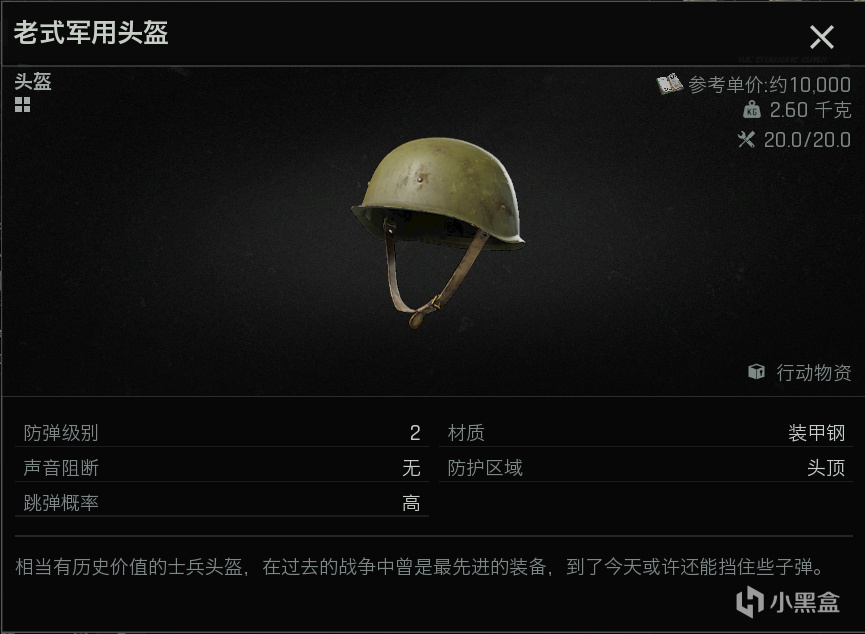Select the 头盔 category label

click(x=33, y=82)
